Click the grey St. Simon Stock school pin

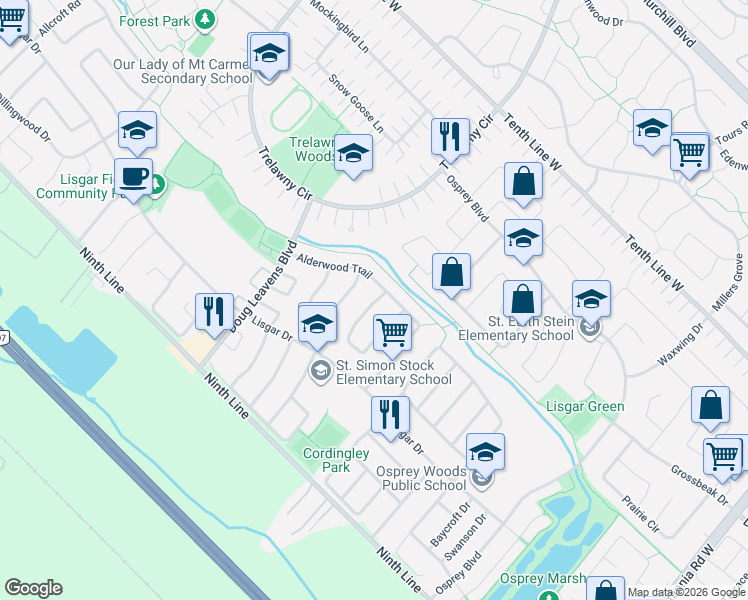pyautogui.click(x=321, y=371)
